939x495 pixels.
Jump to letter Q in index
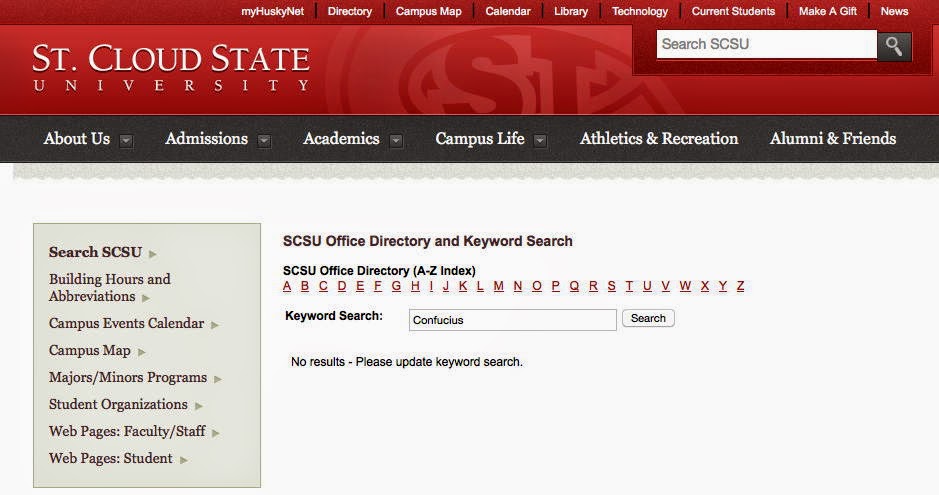[574, 286]
